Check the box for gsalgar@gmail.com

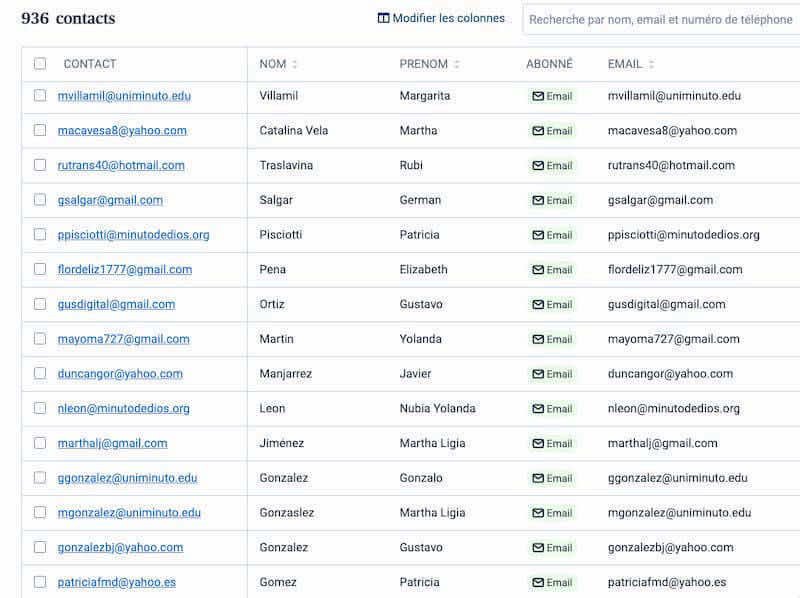pyautogui.click(x=40, y=200)
